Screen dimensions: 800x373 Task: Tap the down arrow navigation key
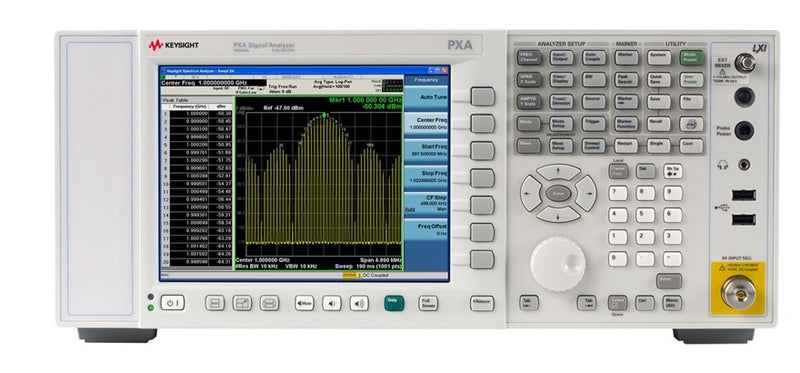point(559,215)
